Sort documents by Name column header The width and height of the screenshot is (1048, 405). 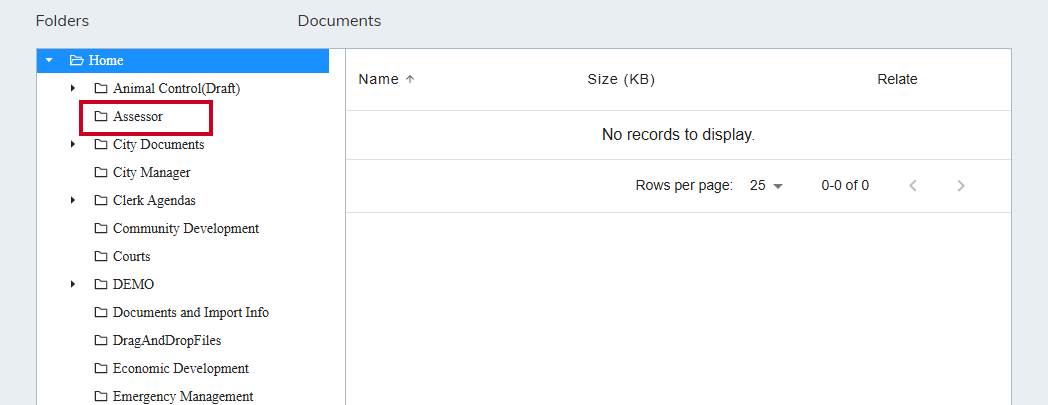tap(378, 80)
